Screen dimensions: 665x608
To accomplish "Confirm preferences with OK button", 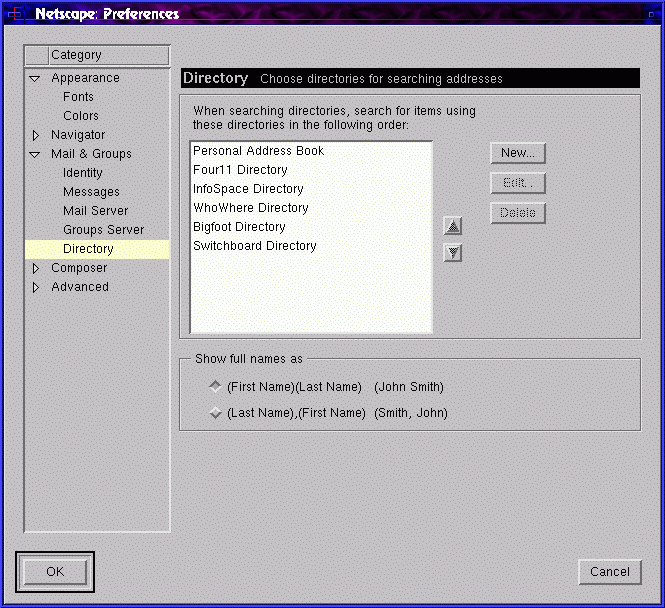I will [55, 572].
